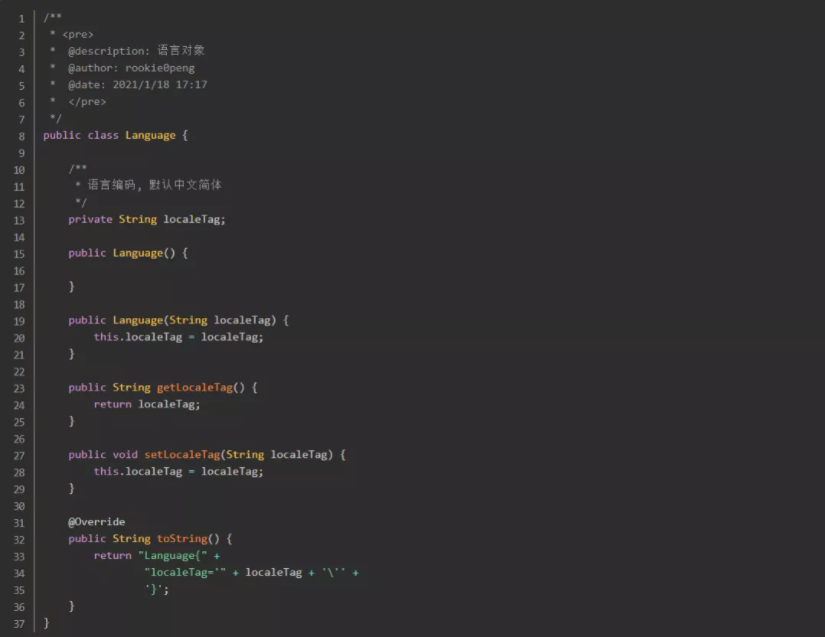Click 'this' on line 20

point(106,337)
